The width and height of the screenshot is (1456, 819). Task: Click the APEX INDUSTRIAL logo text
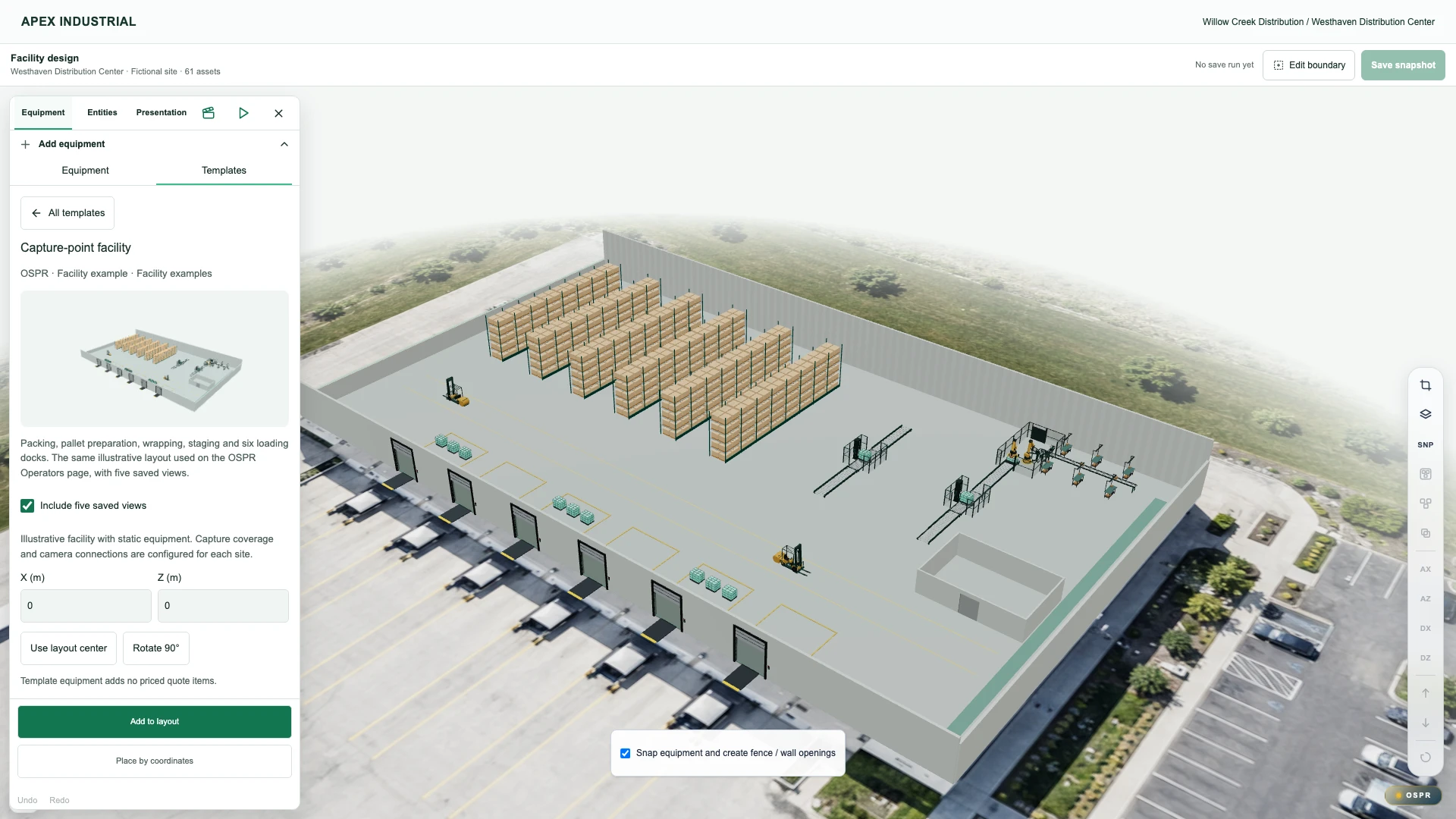coord(79,22)
